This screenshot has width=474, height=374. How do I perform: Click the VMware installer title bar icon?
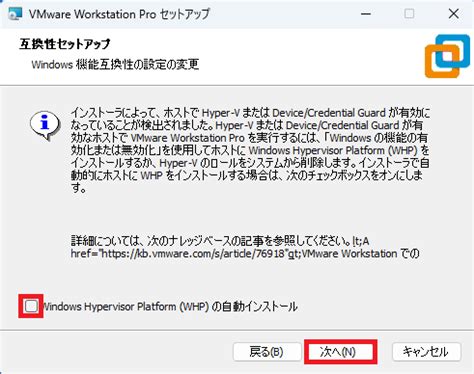pyautogui.click(x=15, y=14)
